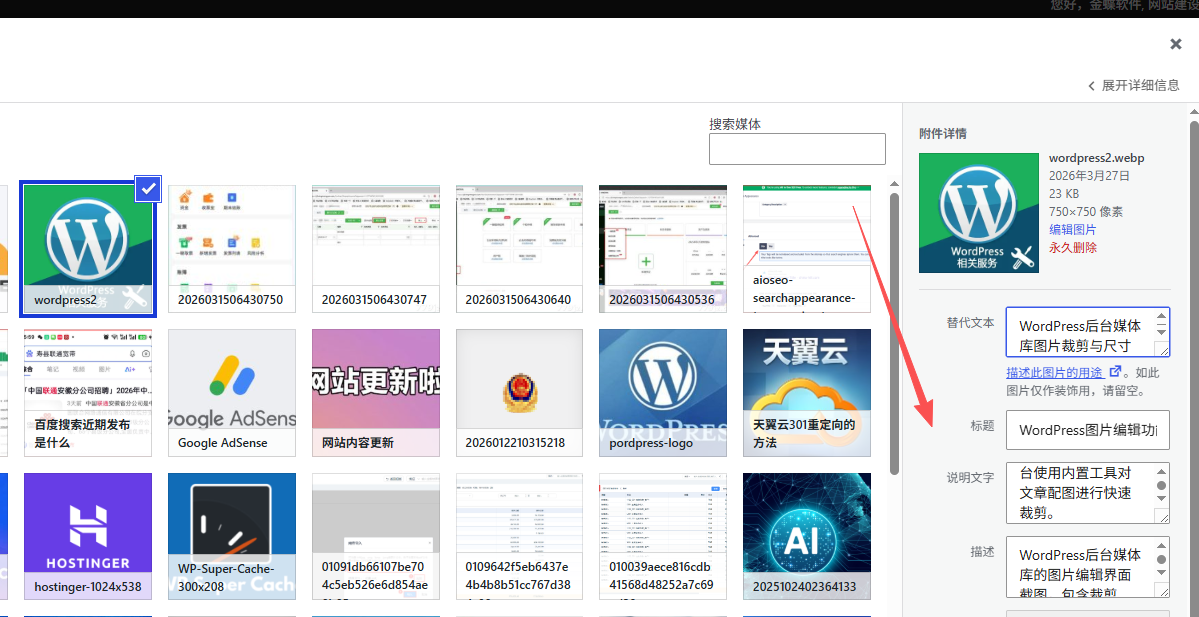Click the 说明文字 field's resize grip

pyautogui.click(x=1162, y=517)
